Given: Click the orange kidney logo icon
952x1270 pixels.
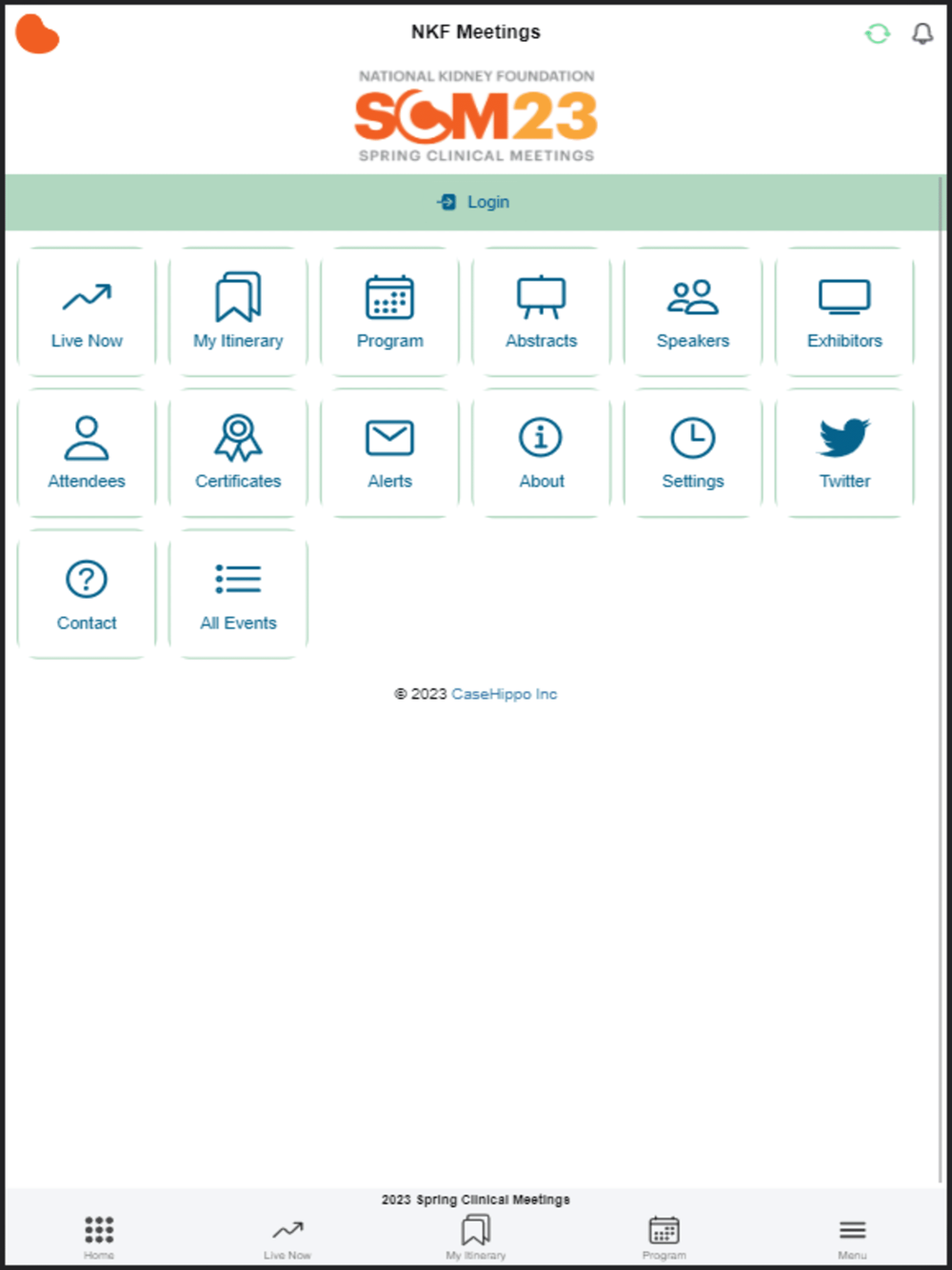Looking at the screenshot, I should point(37,34).
